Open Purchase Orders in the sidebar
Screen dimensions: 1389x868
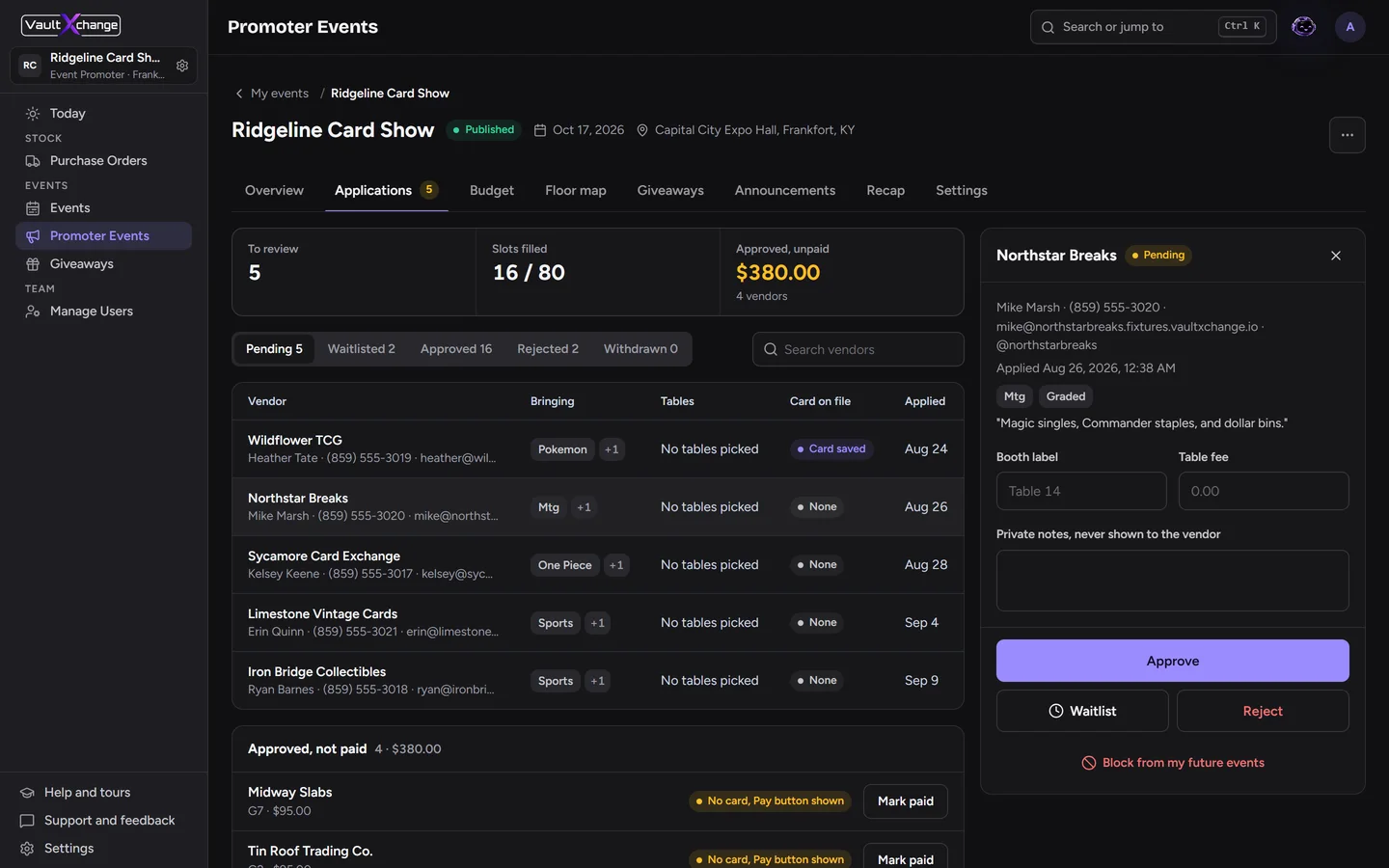(x=103, y=160)
